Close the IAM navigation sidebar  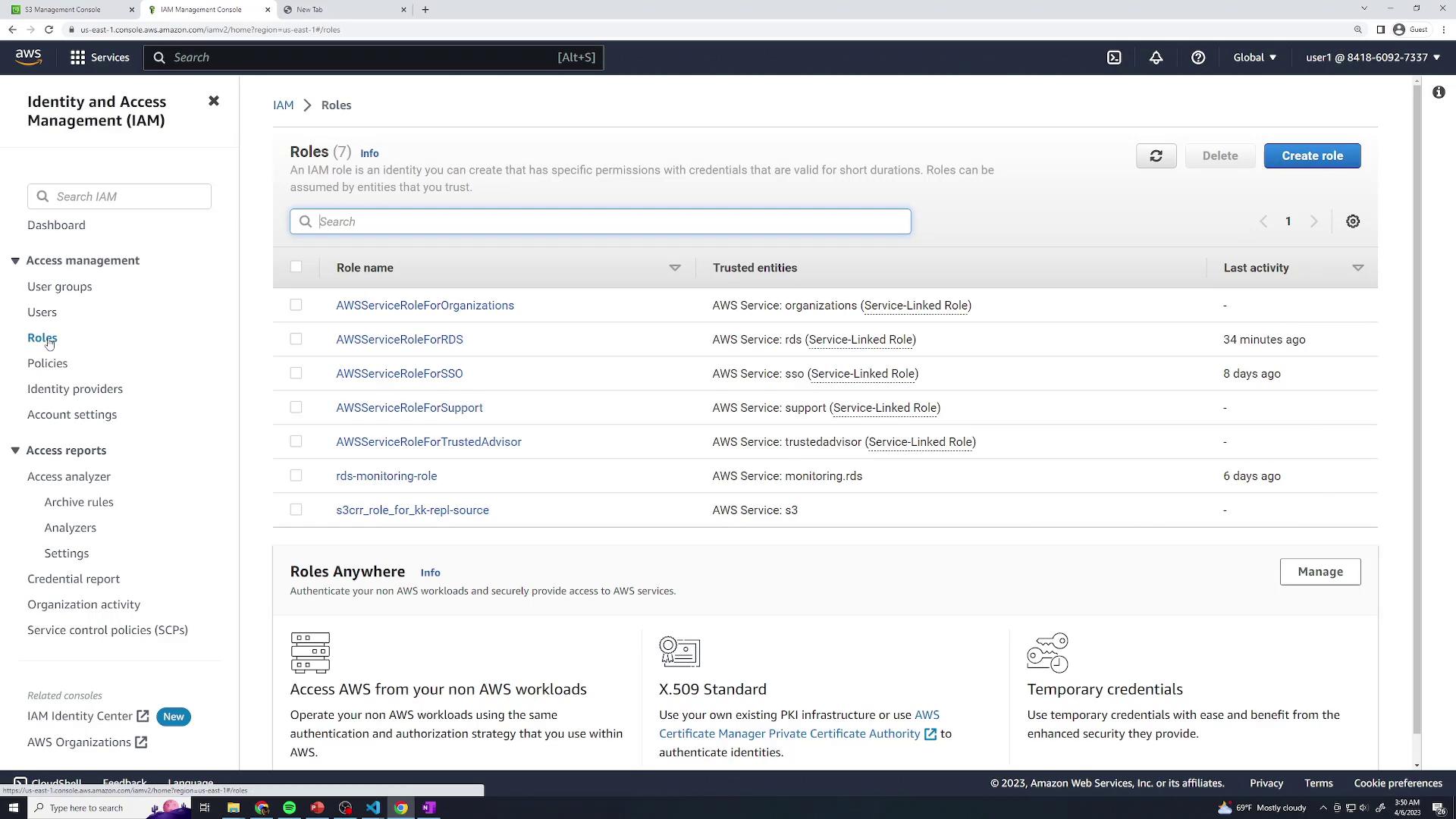point(214,101)
